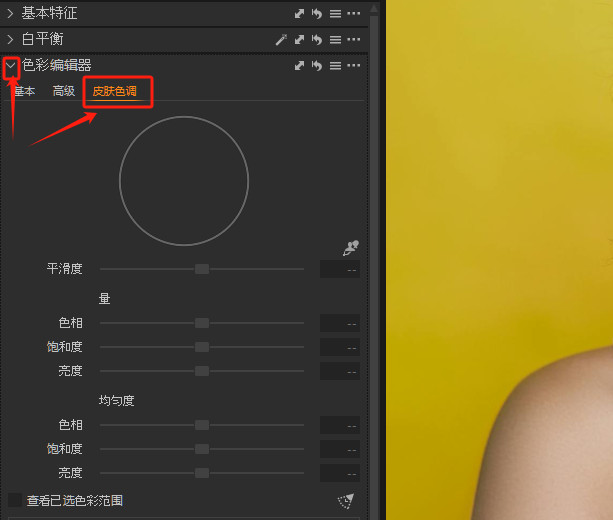The width and height of the screenshot is (613, 520).
Task: Reset 色彩编辑器 with the undo icon
Action: 317,65
